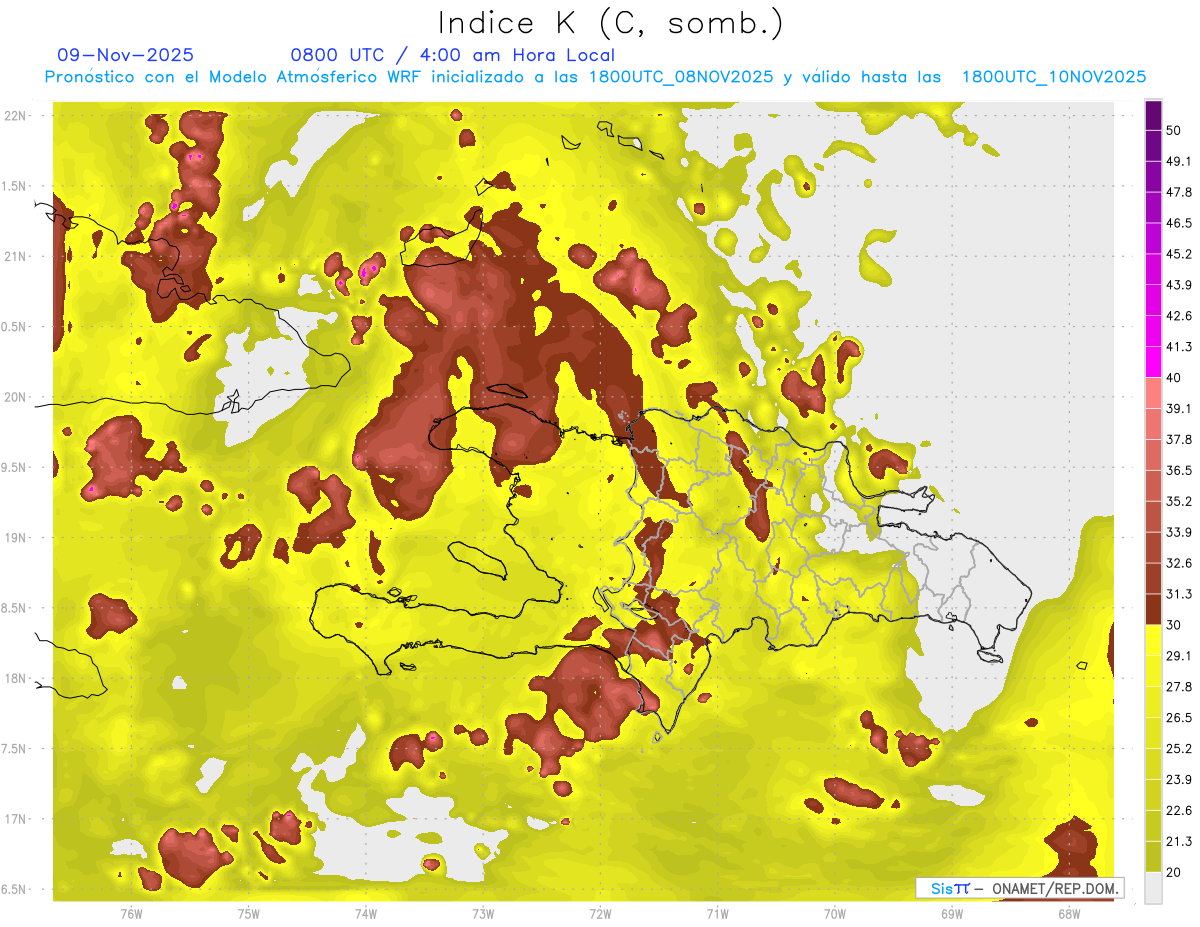
Task: Click the "73W" longitude axis label
Action: [483, 913]
